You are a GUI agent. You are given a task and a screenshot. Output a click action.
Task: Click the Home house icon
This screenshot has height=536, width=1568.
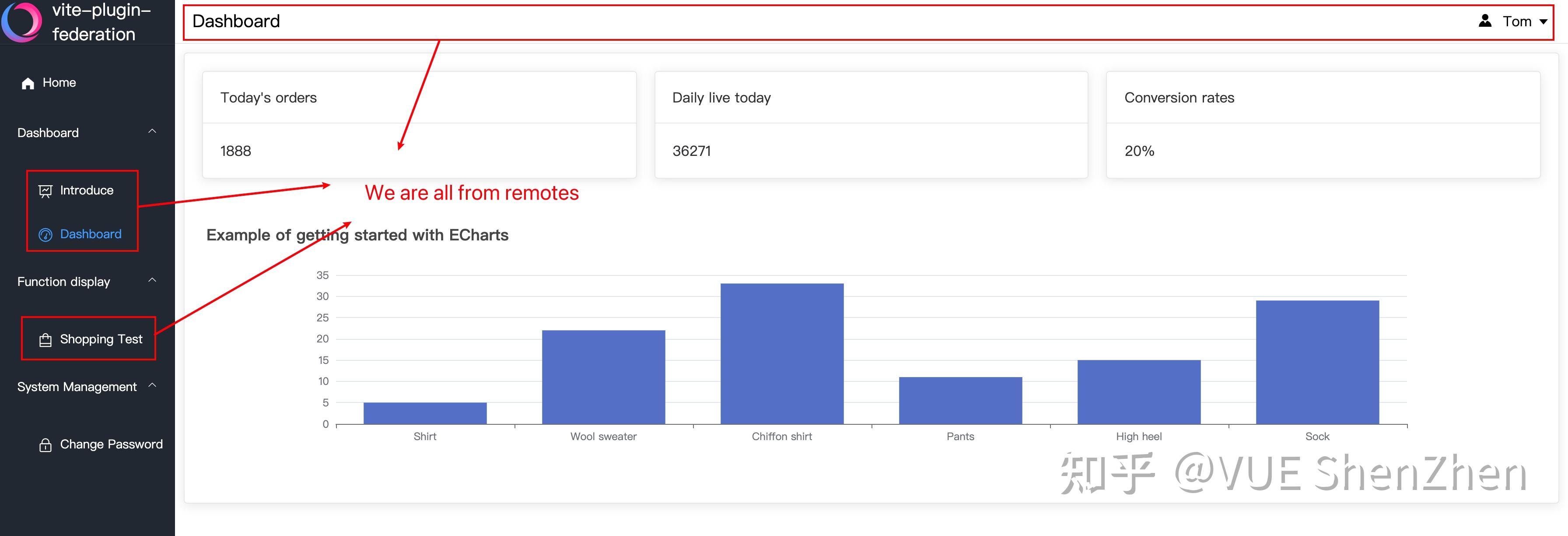pyautogui.click(x=28, y=84)
